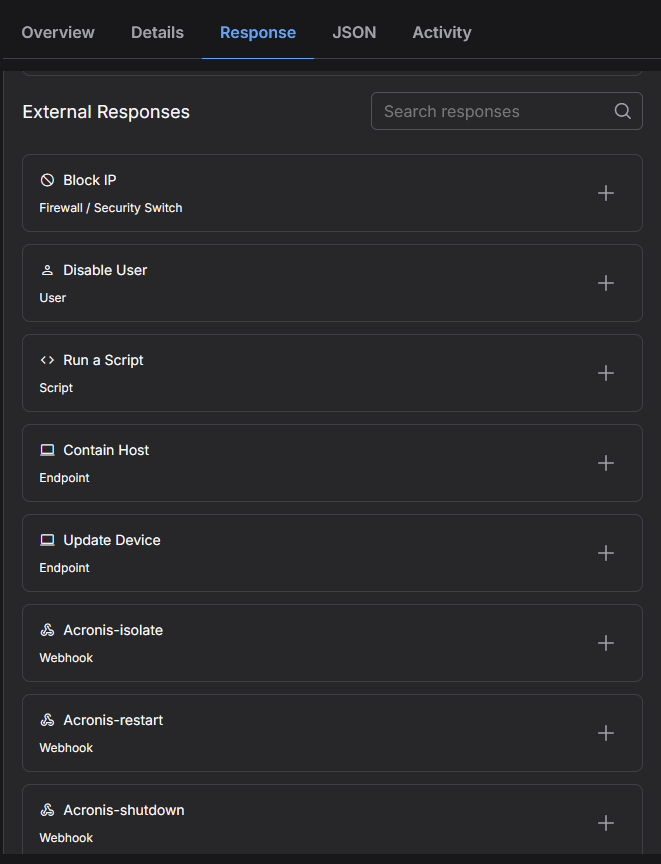
Task: Click the Block IP prohibited-circle icon
Action: (x=47, y=180)
